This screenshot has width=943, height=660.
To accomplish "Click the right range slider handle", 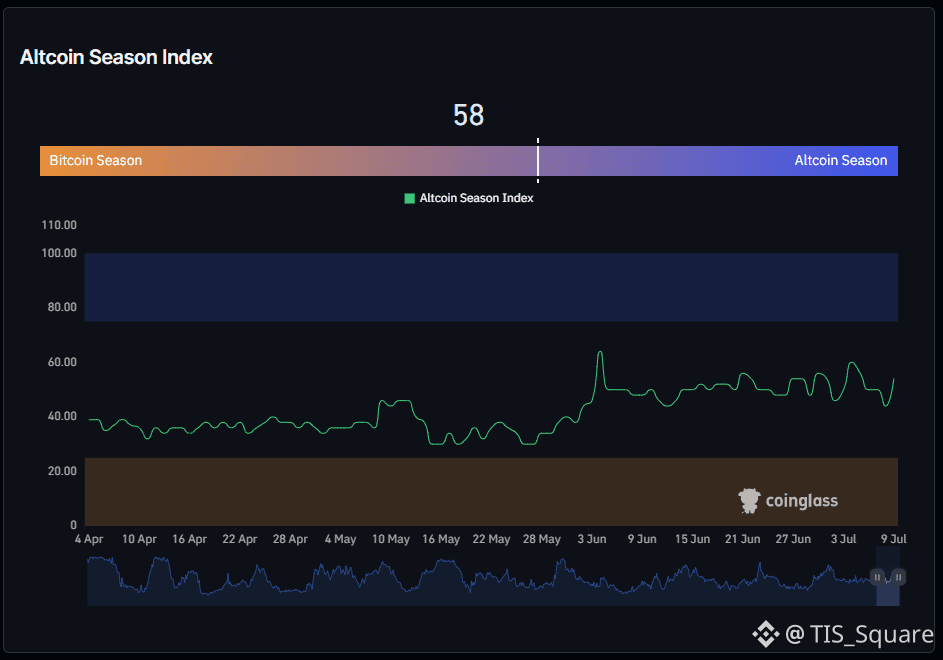I will click(898, 578).
